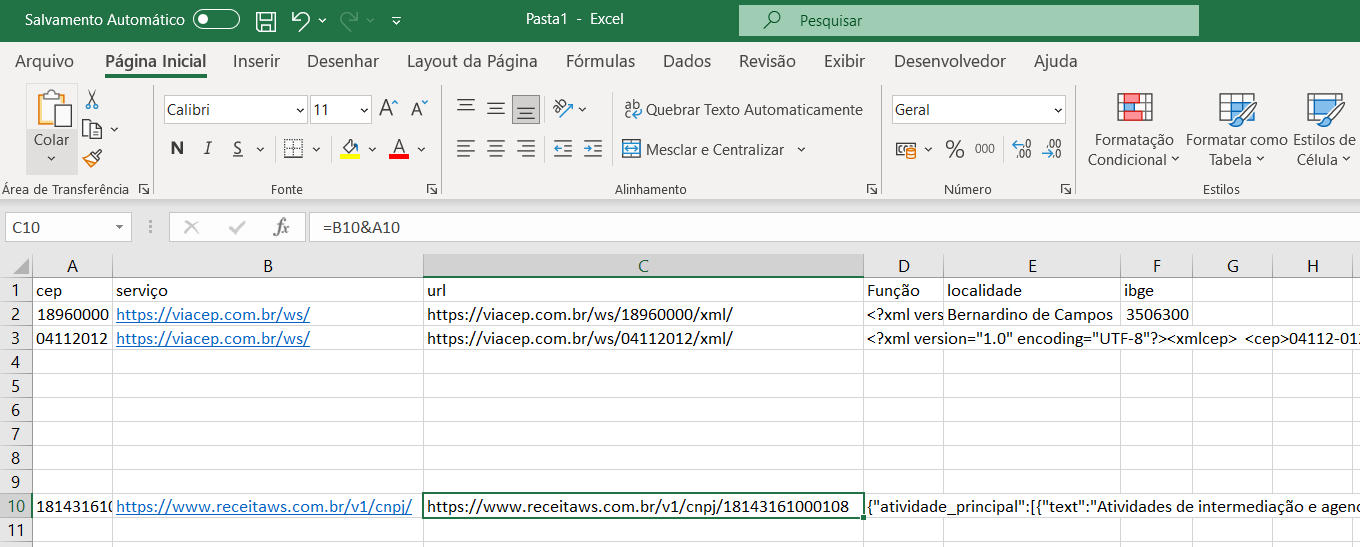Open the Desenvolvedor tab

(x=950, y=61)
